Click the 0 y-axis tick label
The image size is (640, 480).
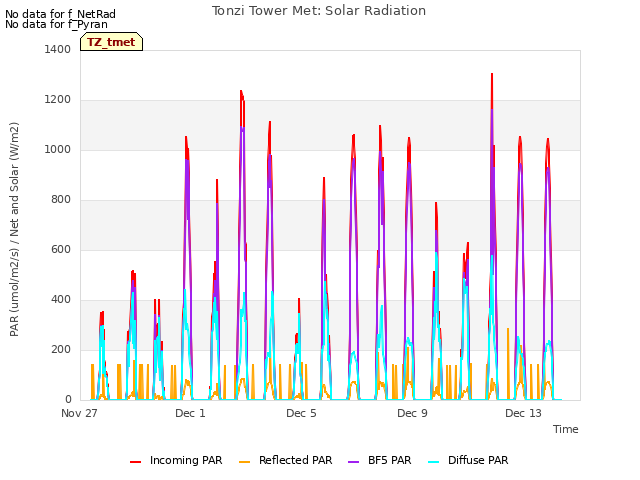pos(68,400)
